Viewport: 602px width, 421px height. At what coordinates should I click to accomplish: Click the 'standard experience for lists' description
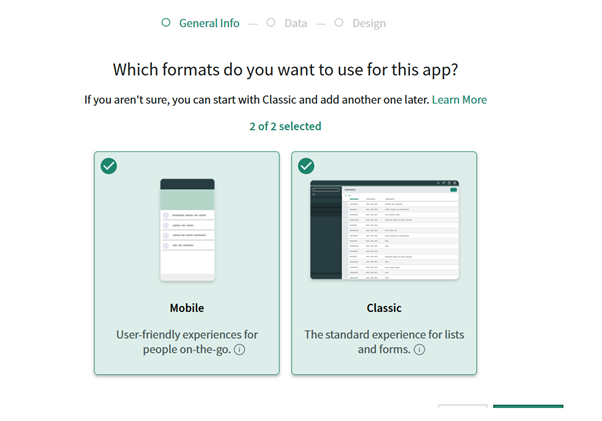(384, 334)
